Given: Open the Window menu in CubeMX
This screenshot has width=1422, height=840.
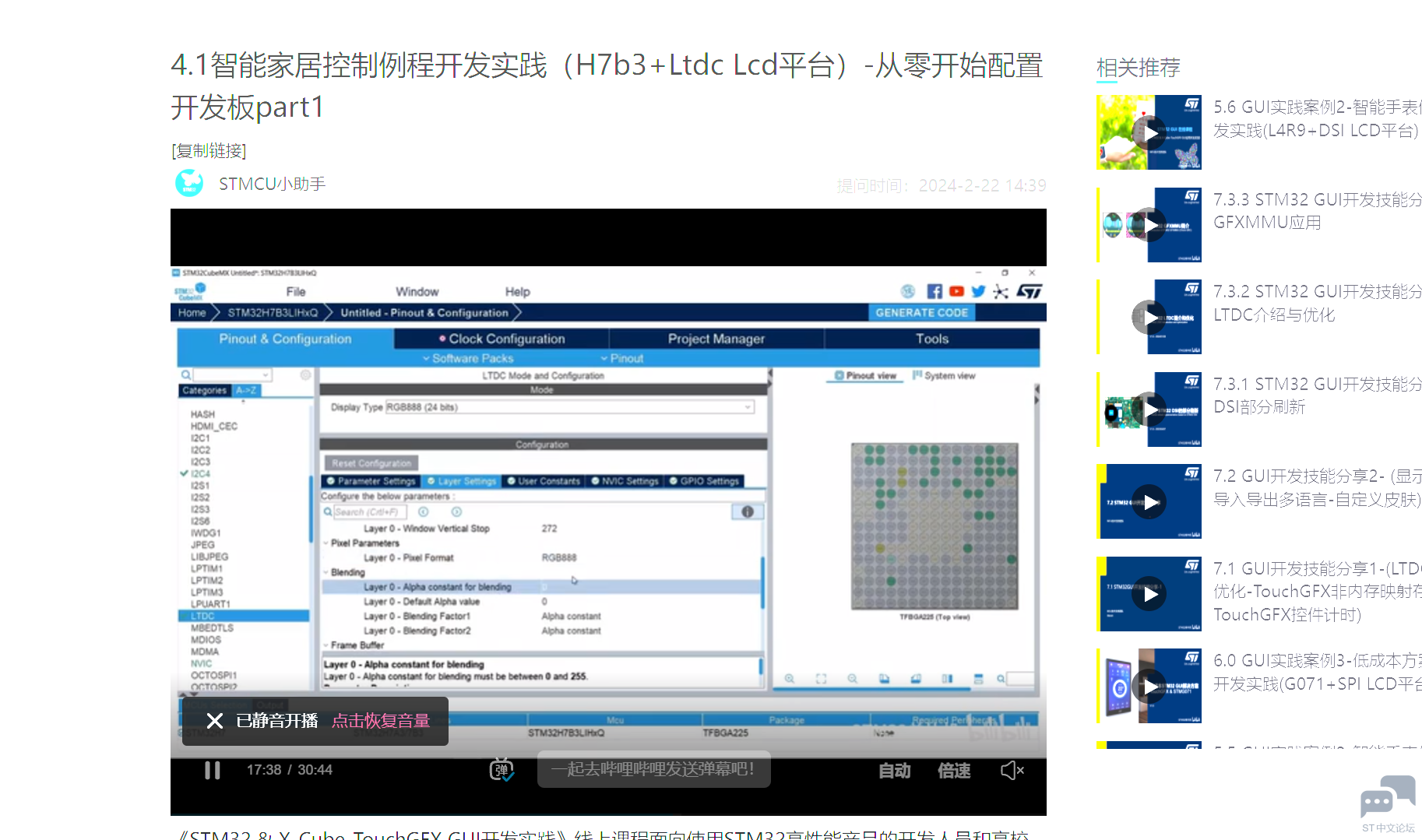Looking at the screenshot, I should [x=417, y=292].
